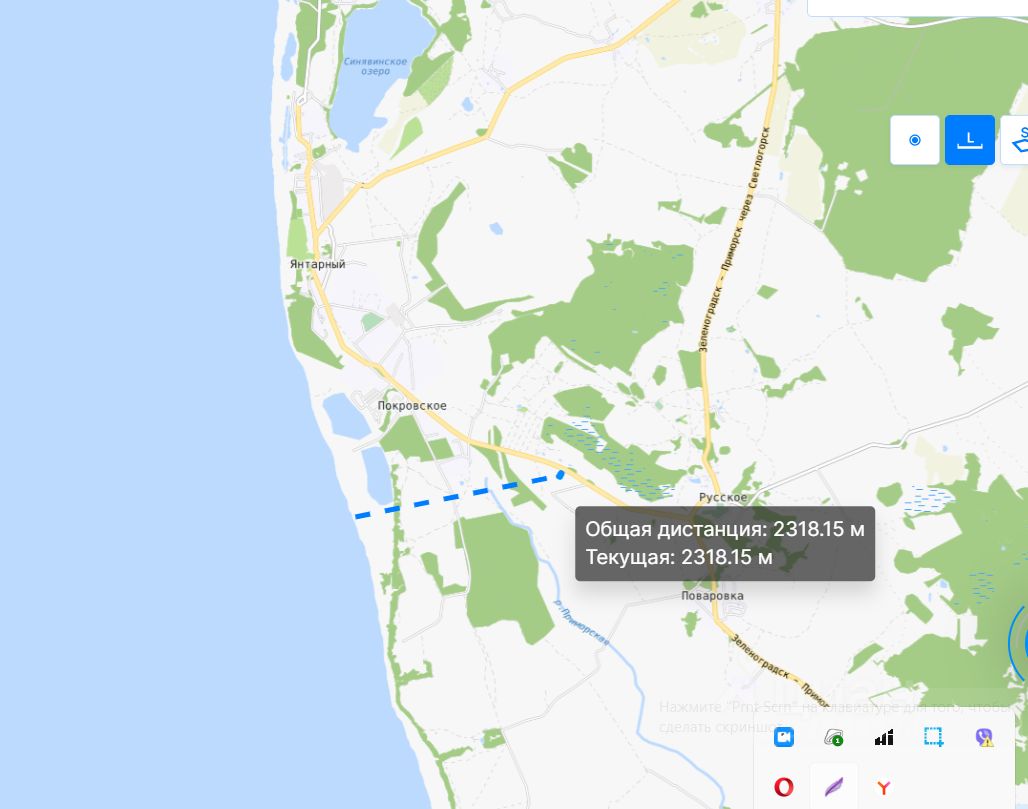Click the blue endpoint of the measurement line
1028x809 pixels.
coord(561,473)
